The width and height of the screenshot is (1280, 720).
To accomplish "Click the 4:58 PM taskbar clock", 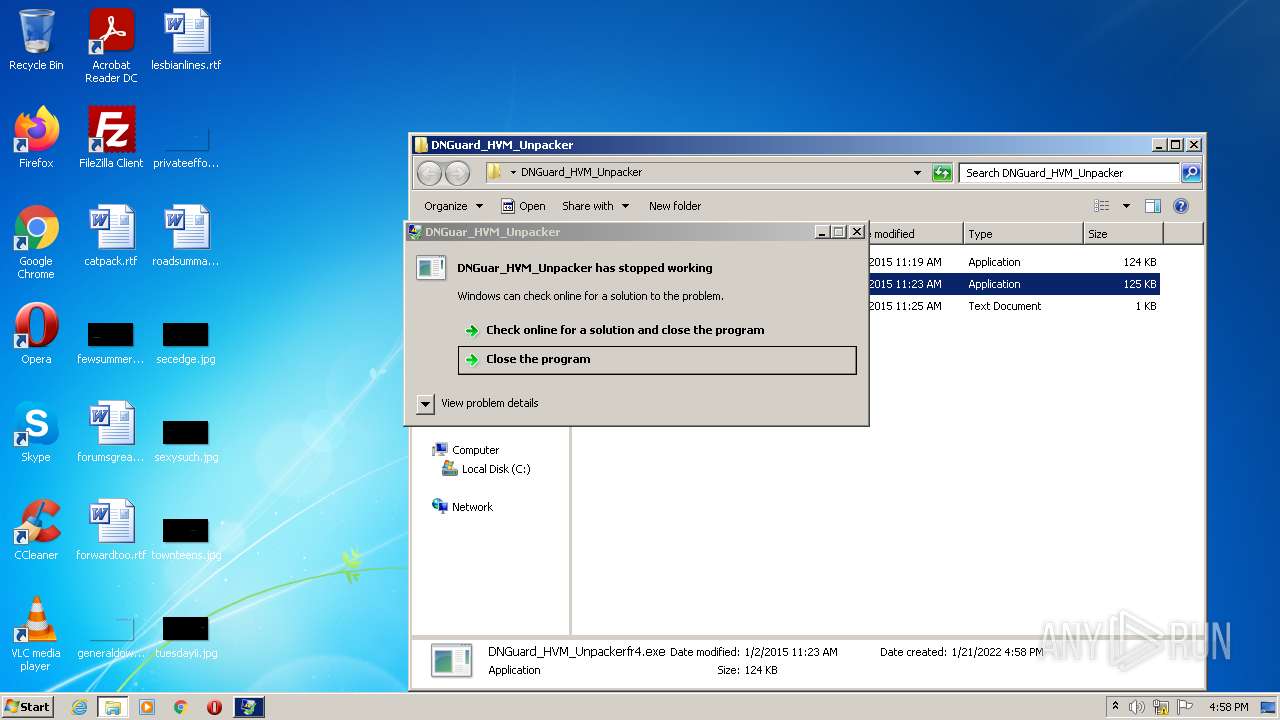I will tap(1228, 707).
